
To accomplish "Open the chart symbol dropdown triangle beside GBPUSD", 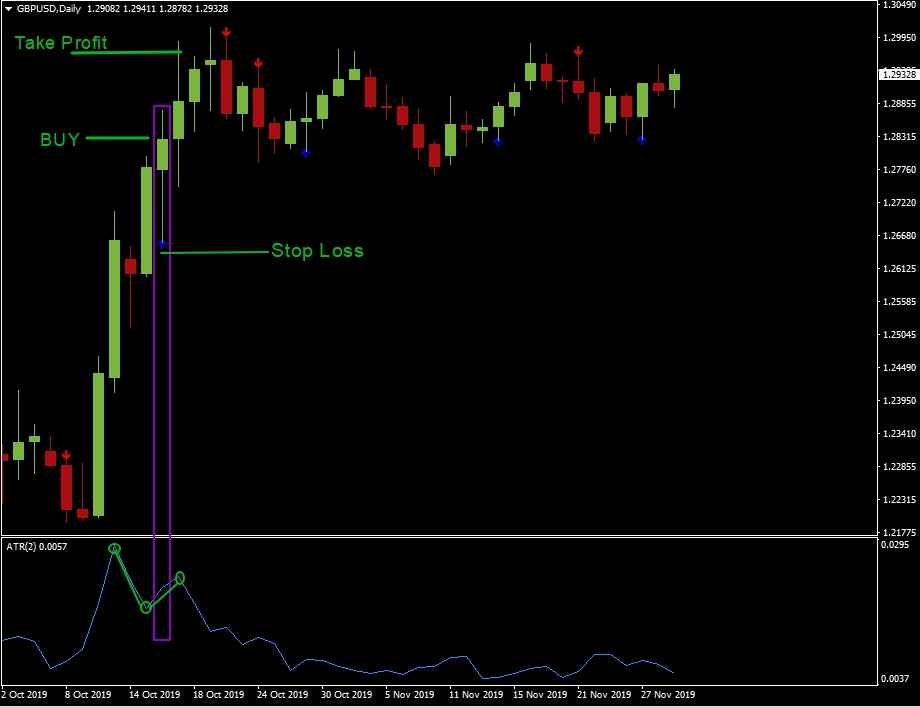I will click(8, 8).
